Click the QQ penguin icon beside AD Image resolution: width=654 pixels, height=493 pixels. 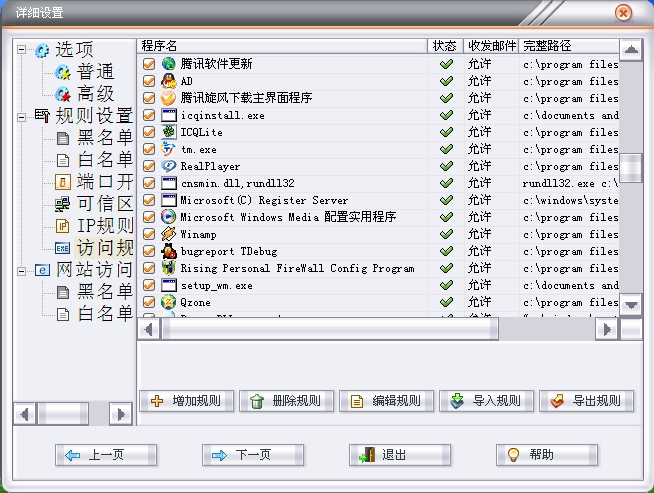click(x=169, y=81)
